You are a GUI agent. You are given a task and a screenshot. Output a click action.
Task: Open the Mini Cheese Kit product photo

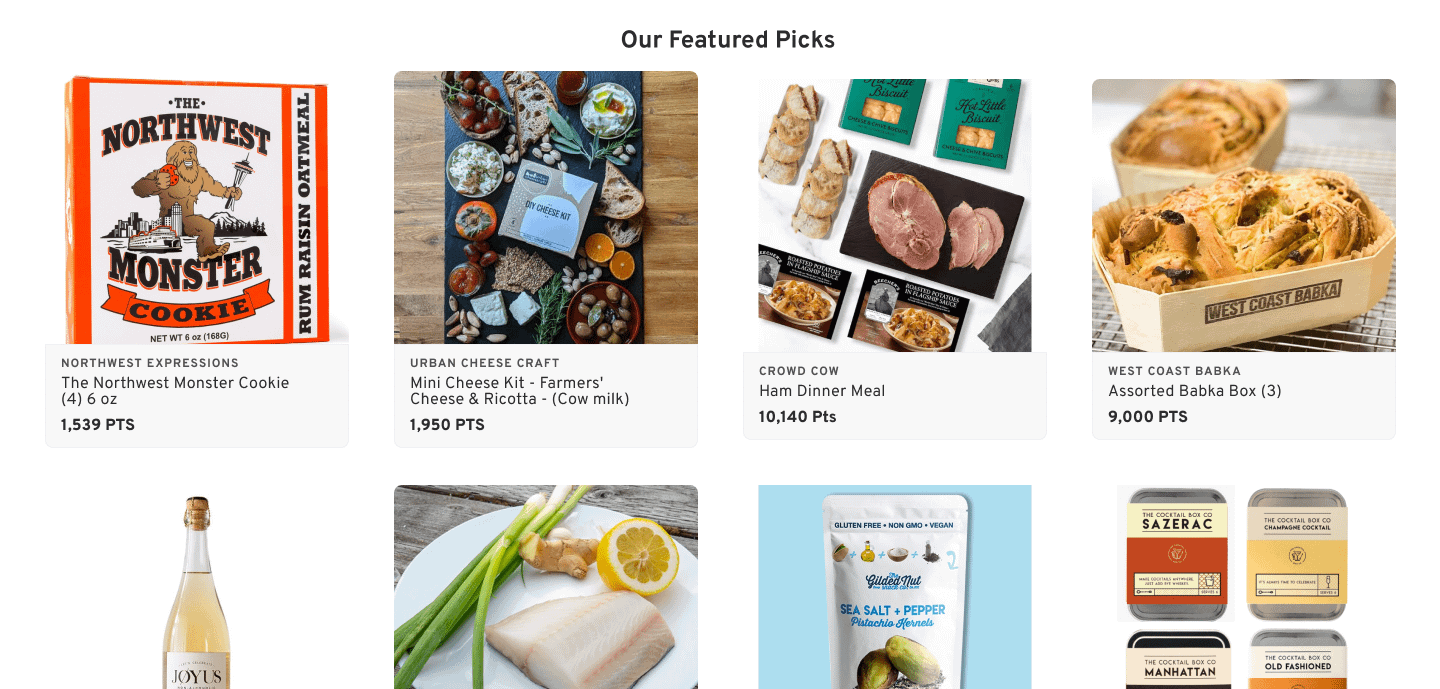coord(546,208)
